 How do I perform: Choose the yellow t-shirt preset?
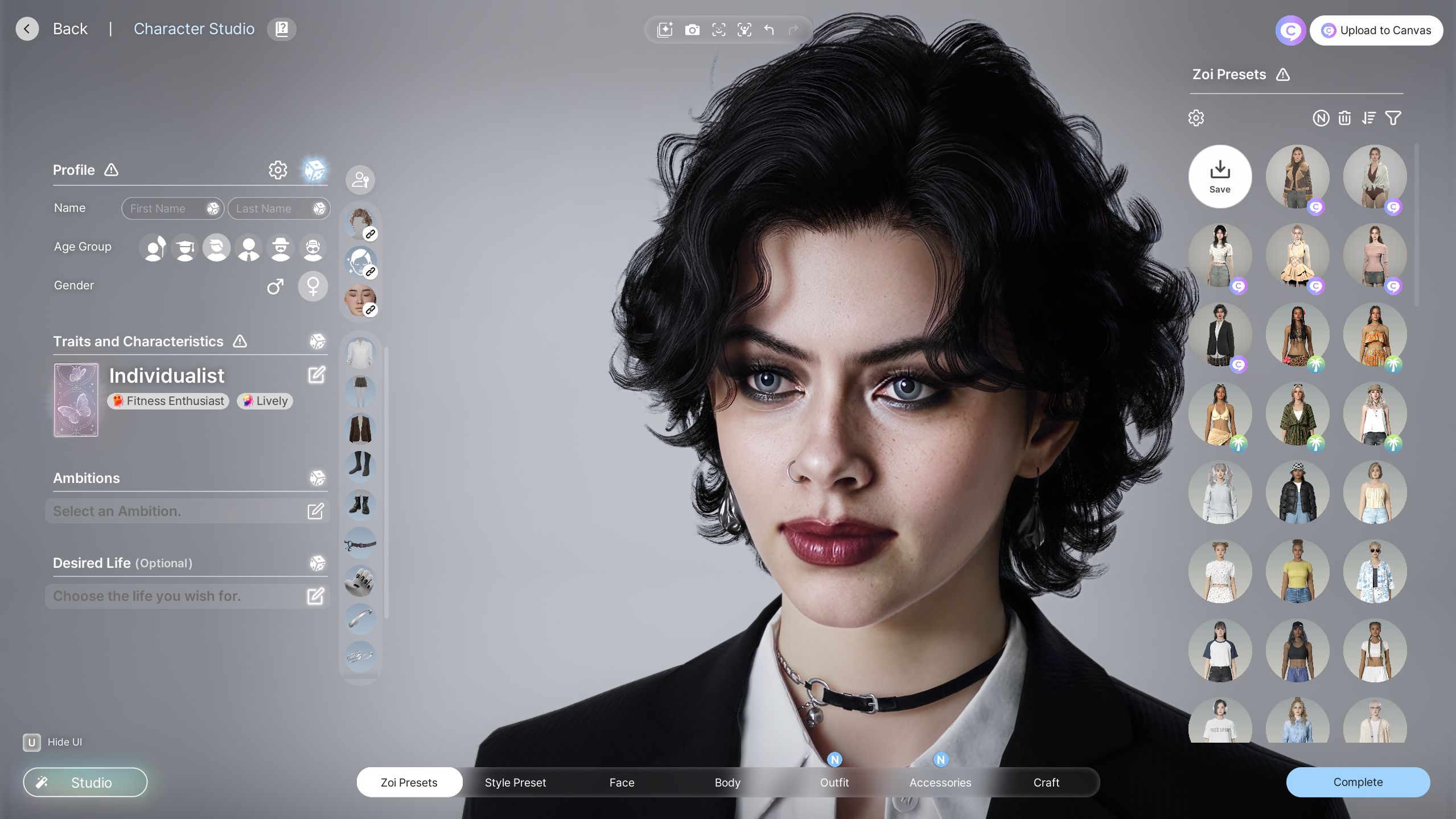1297,571
